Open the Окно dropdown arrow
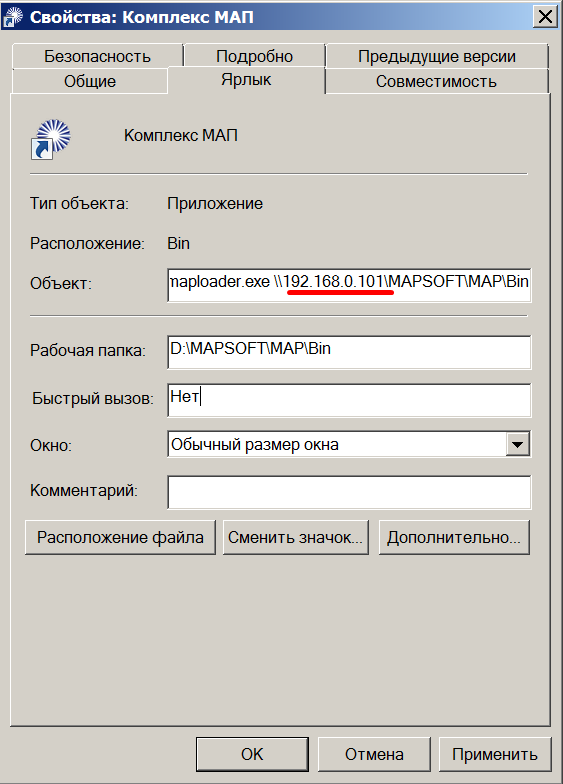This screenshot has width=563, height=784. [x=518, y=444]
